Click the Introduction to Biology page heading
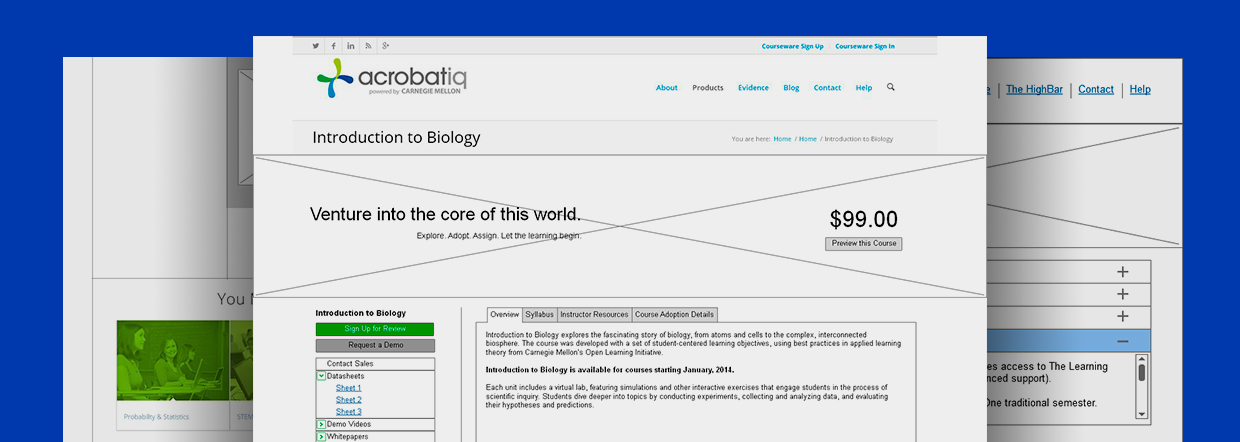This screenshot has width=1240, height=442. click(x=396, y=138)
